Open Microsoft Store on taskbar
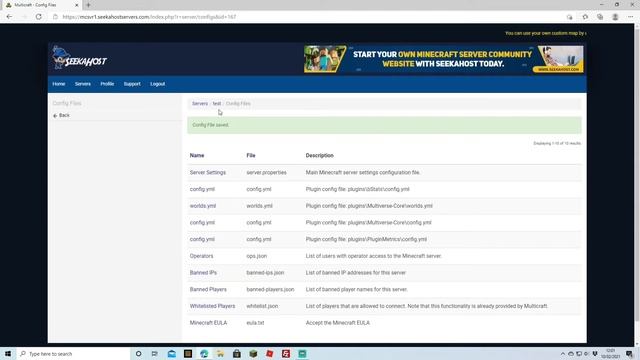 [x=237, y=353]
